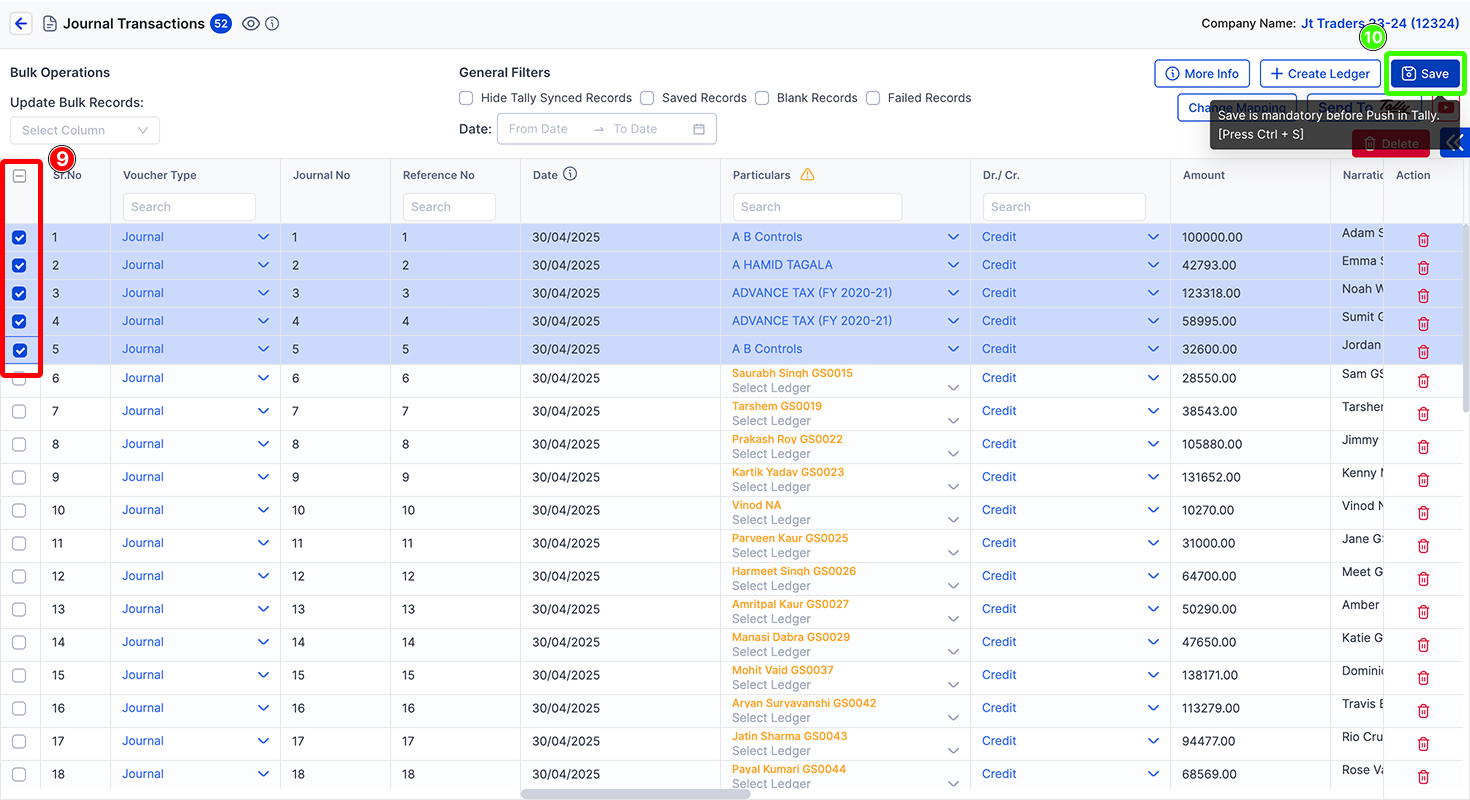Check the Blank Records filter
The image size is (1470, 800).
tap(762, 98)
